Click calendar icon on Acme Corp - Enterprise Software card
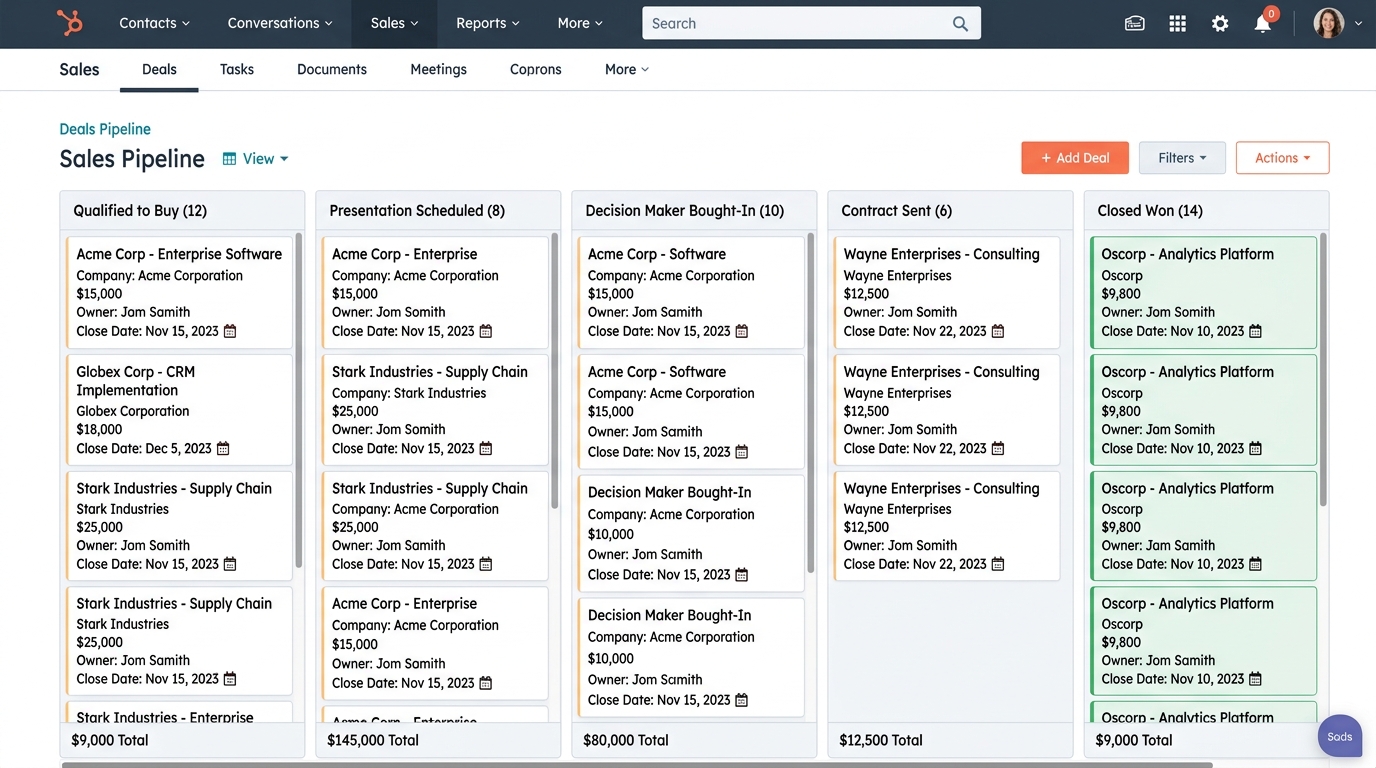Viewport: 1376px width, 768px height. (230, 331)
